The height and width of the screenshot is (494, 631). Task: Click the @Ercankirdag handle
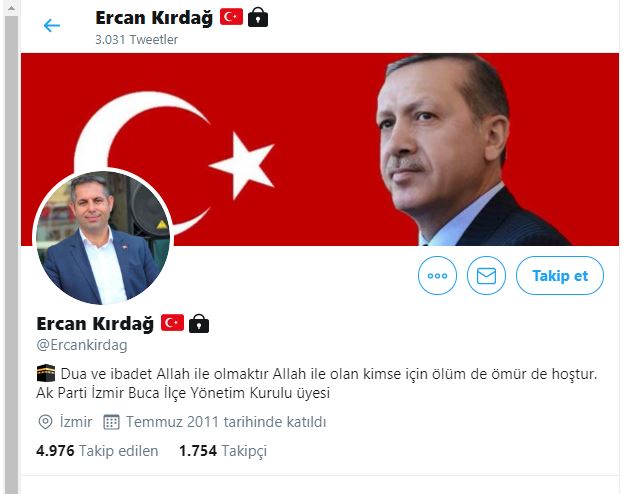click(x=82, y=345)
